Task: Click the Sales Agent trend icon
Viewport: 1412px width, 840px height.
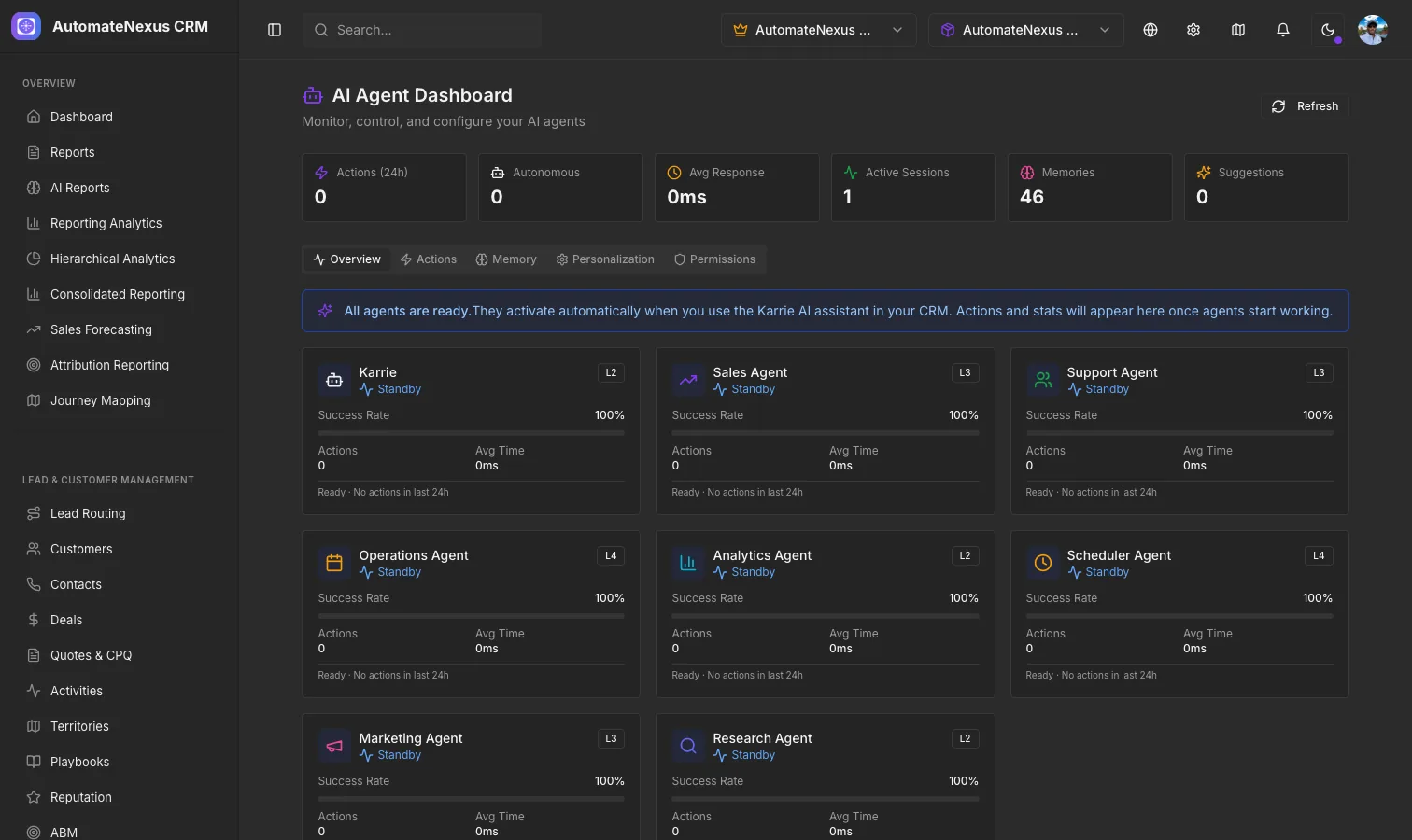Action: pos(688,380)
